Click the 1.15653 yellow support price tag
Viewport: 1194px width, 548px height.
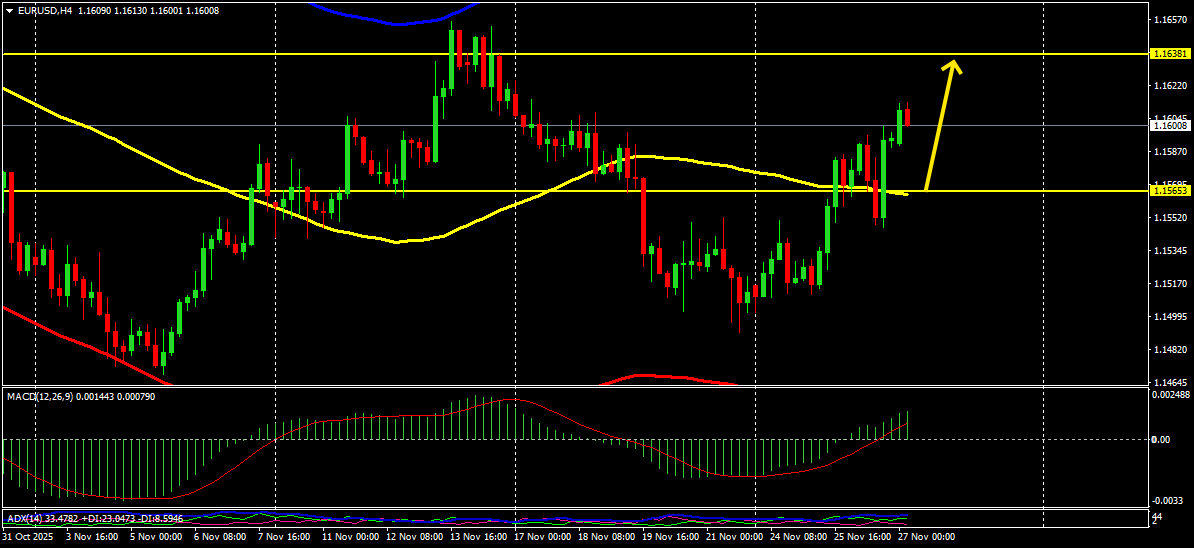[x=1170, y=191]
